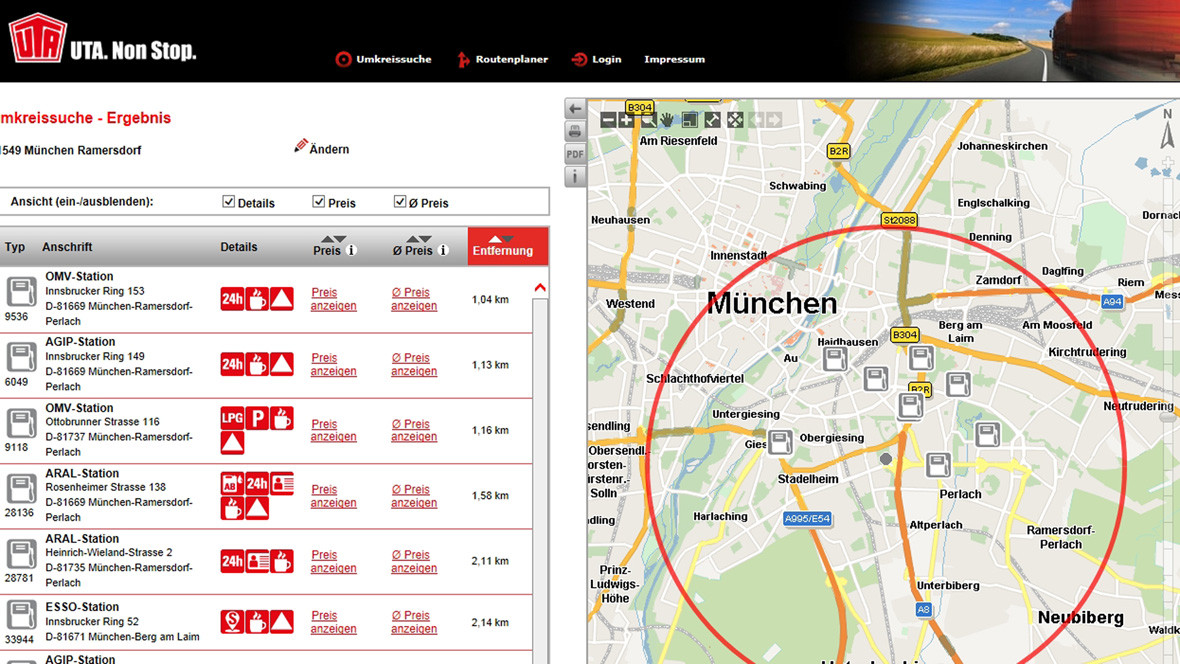
Task: Click the 'München Ramersdorf' location text
Action: 83,150
